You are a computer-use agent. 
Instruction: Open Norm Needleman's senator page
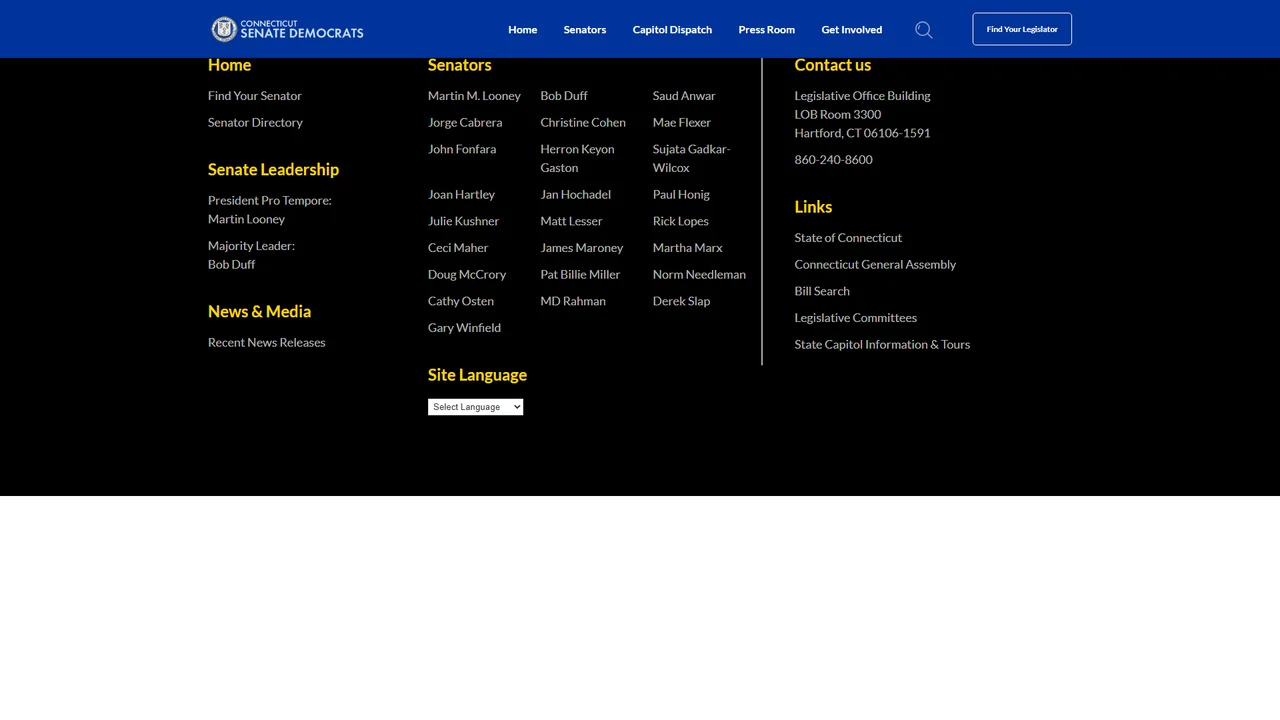click(699, 274)
